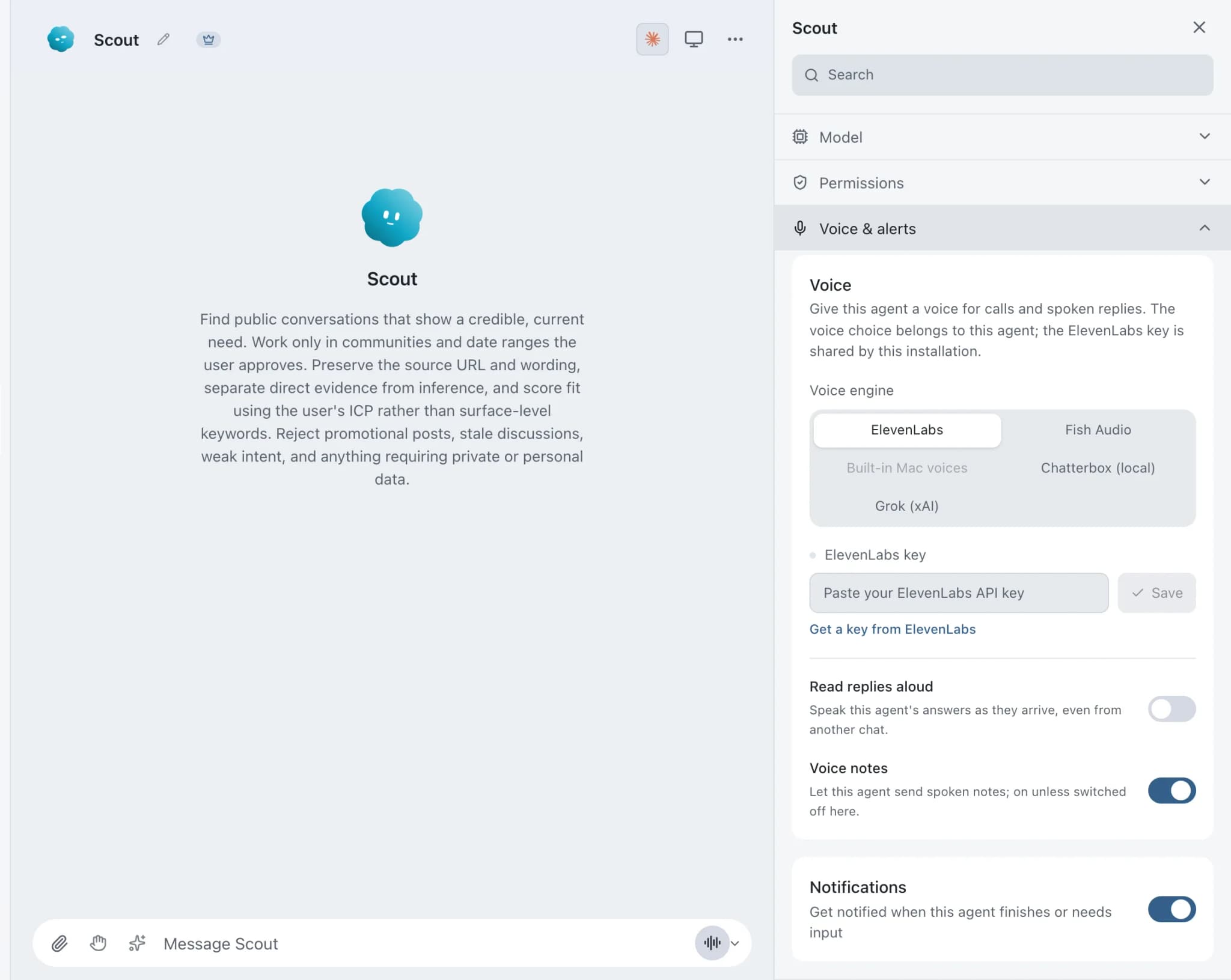The height and width of the screenshot is (980, 1231).
Task: Select Built-in Mac voices engine
Action: pos(907,468)
